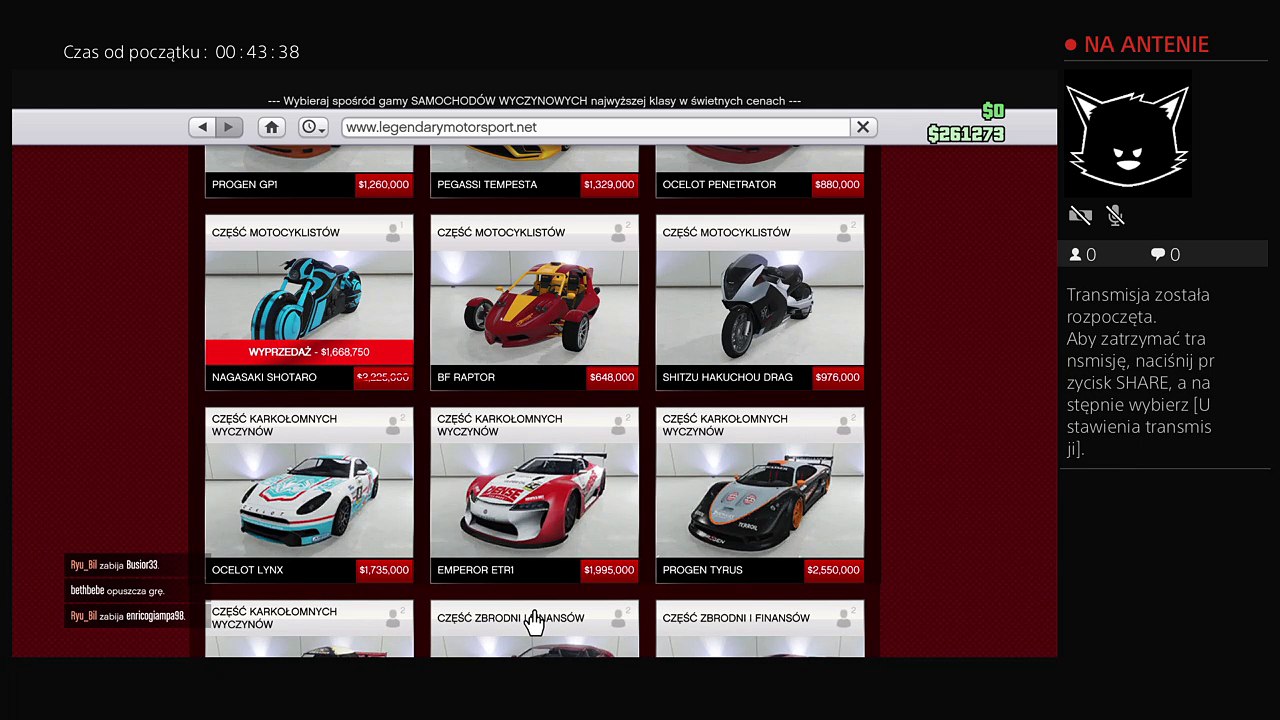Click the NA ANTENIE live status label

[1147, 45]
